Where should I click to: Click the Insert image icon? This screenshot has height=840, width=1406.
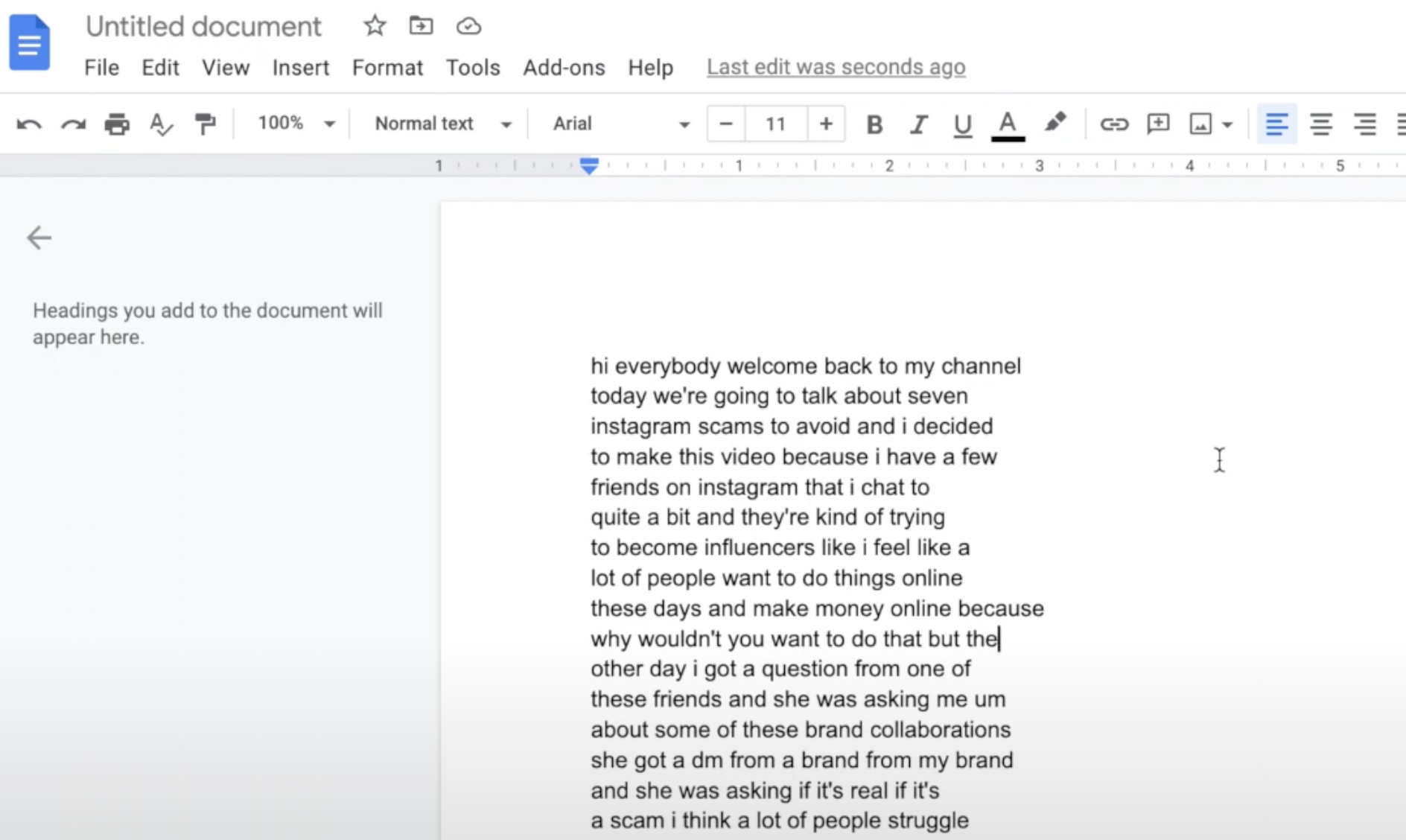tap(1200, 124)
